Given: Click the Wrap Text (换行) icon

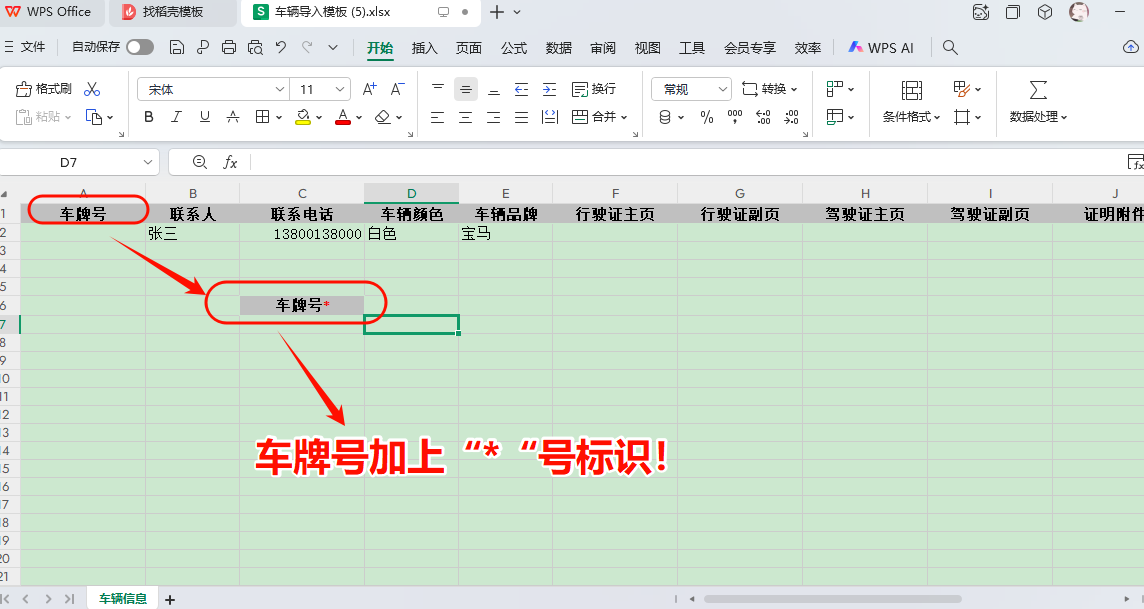Looking at the screenshot, I should pos(591,89).
